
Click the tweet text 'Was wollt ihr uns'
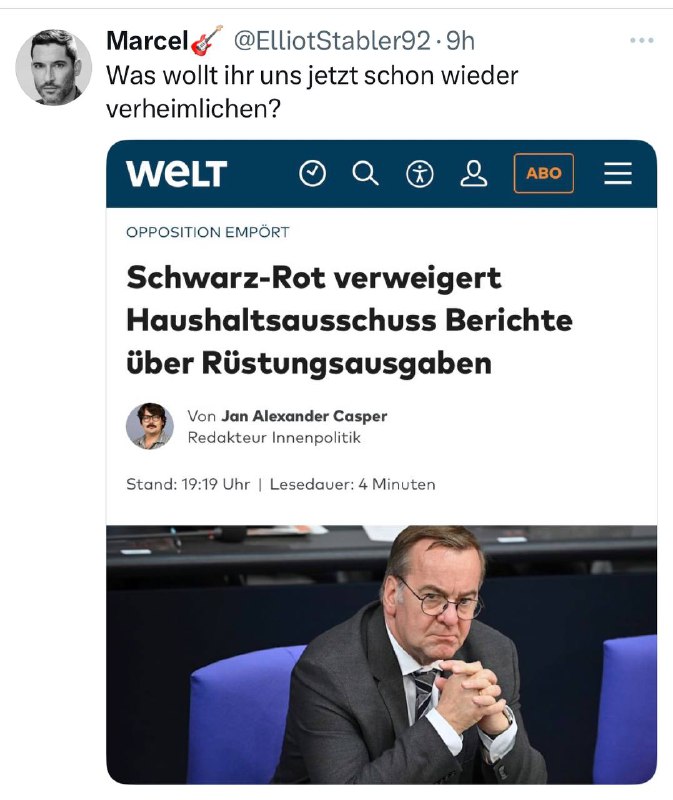point(206,76)
